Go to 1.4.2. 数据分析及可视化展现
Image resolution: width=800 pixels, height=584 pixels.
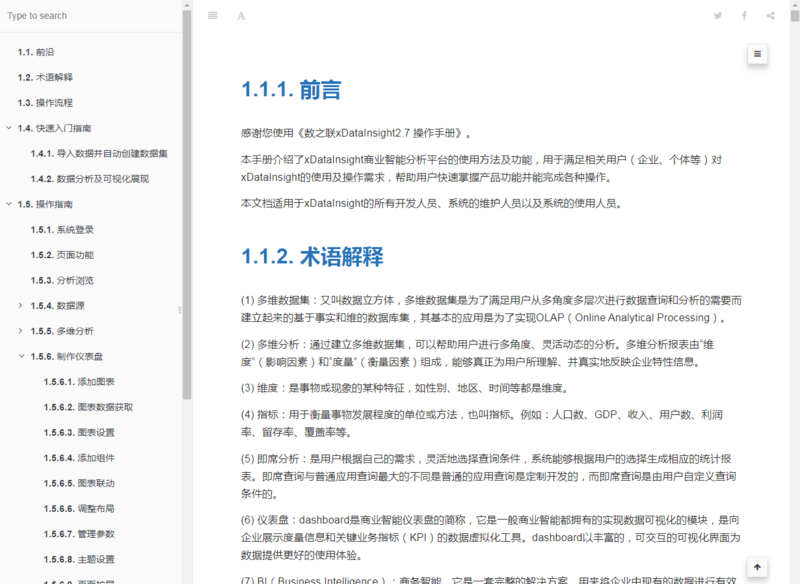[x=90, y=179]
